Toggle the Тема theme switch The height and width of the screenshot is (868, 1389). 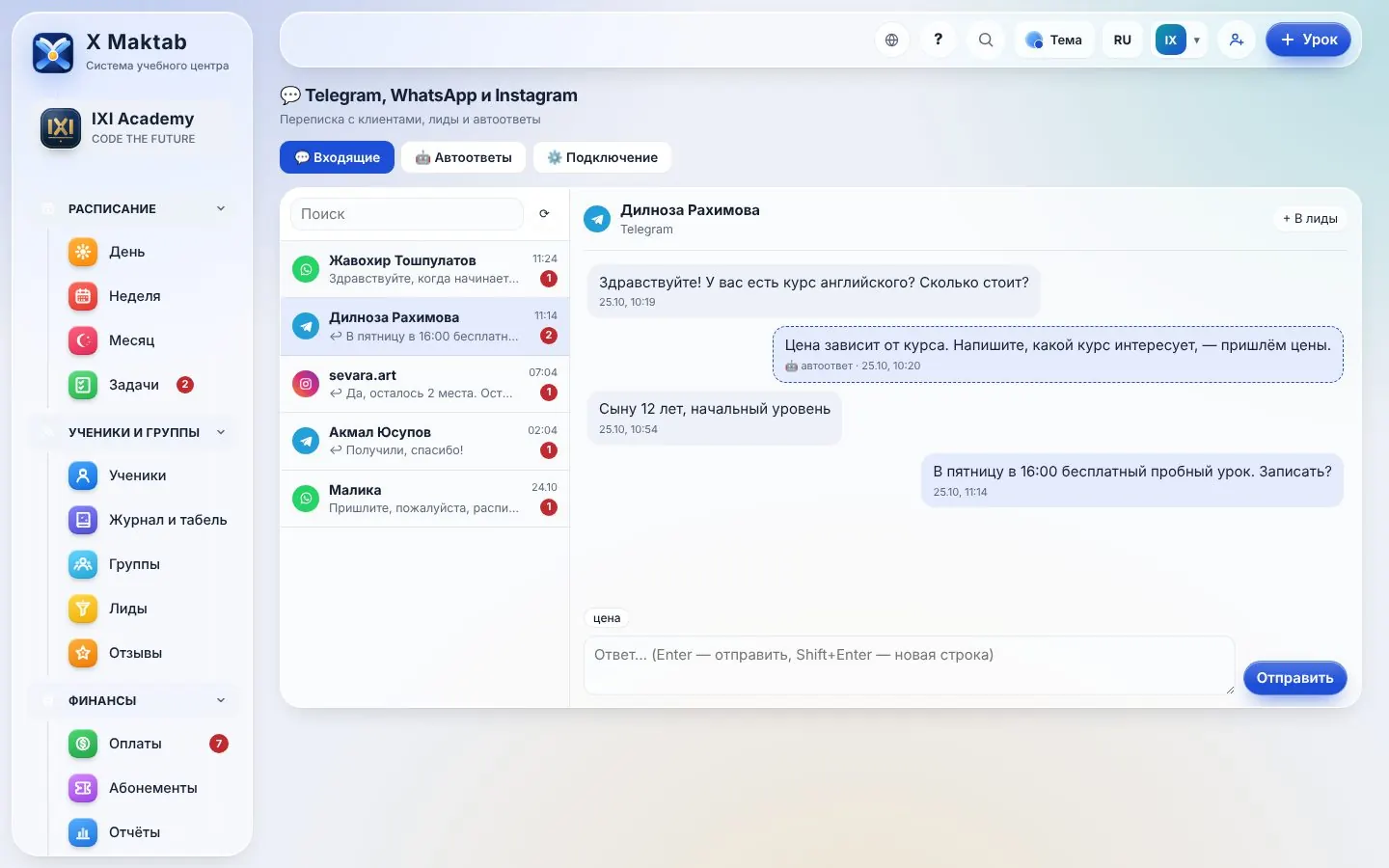click(1054, 40)
